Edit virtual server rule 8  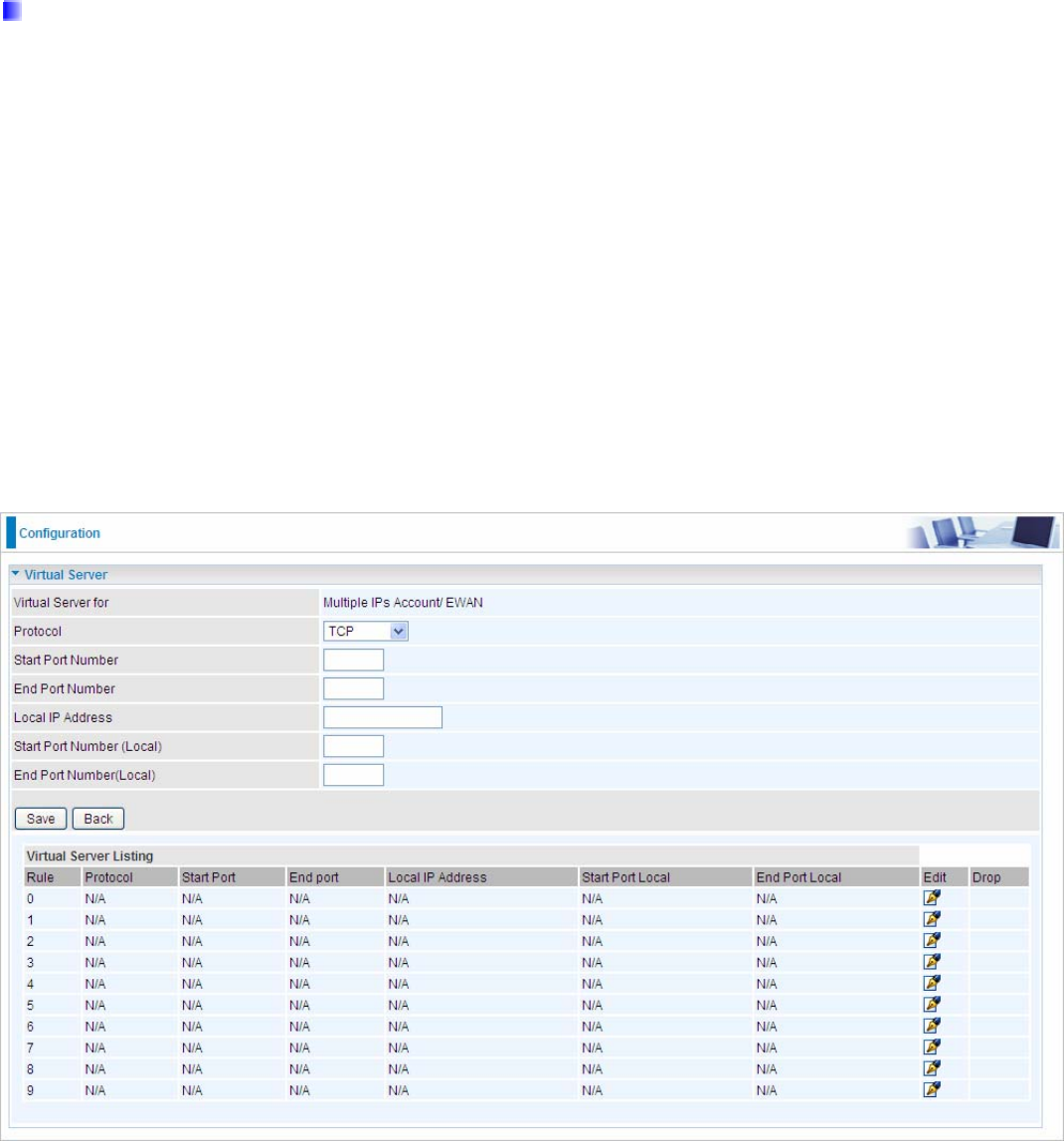932,1068
